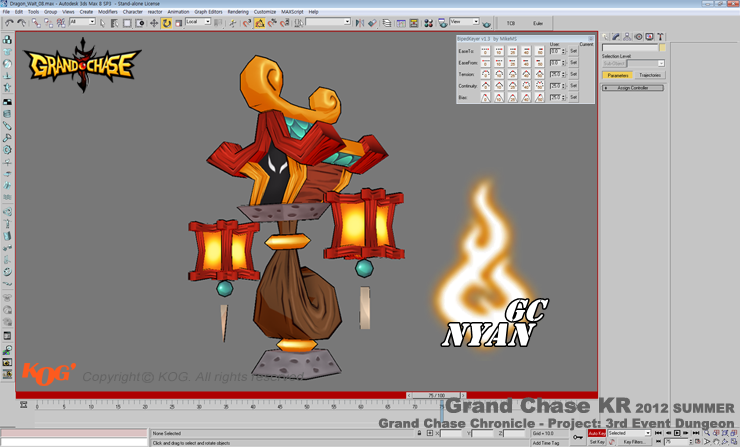The image size is (740, 447).
Task: Open the selection filter 'All' dropdown
Action: pyautogui.click(x=82, y=22)
